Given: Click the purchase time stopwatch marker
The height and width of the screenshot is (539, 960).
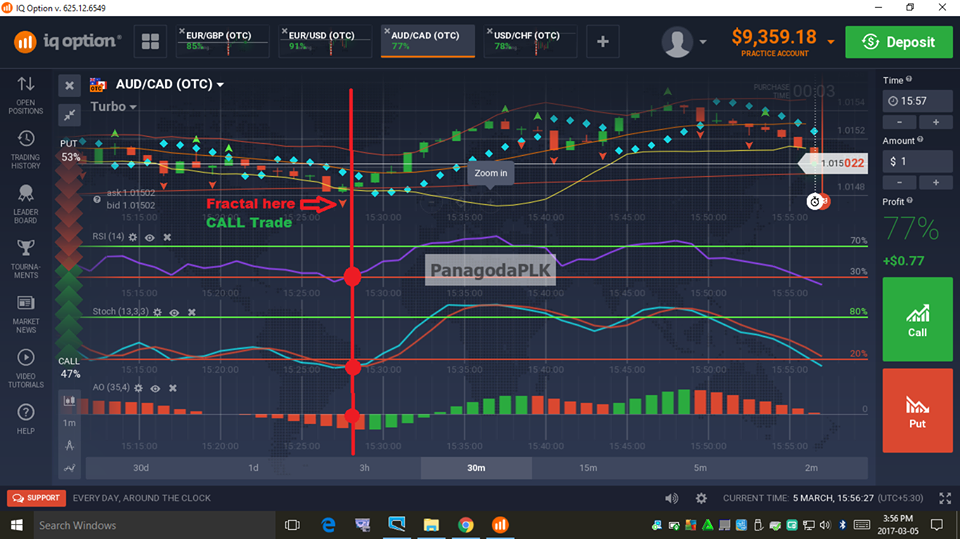Looking at the screenshot, I should point(814,202).
